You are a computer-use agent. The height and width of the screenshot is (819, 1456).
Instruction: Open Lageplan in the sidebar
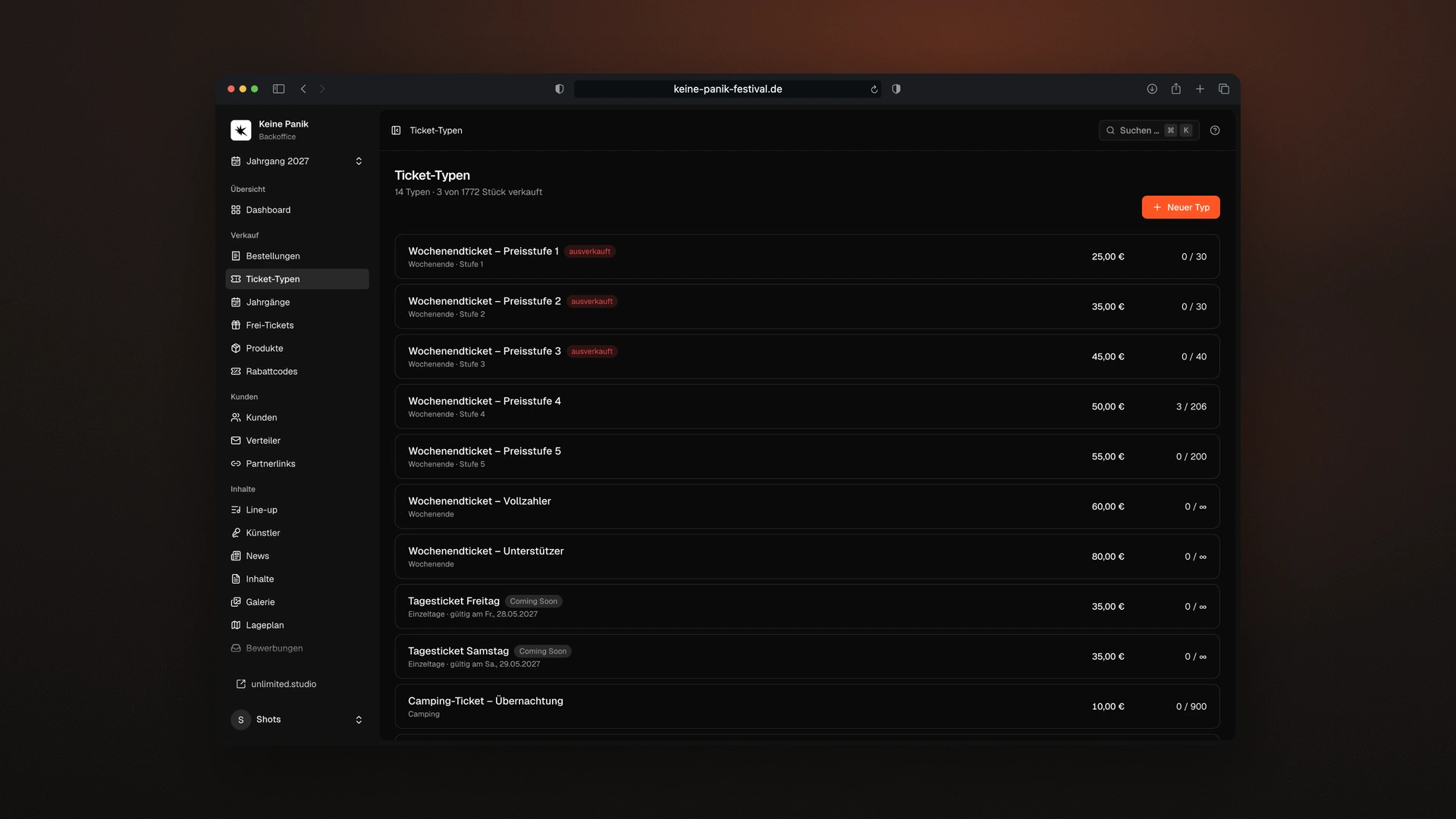(297, 626)
